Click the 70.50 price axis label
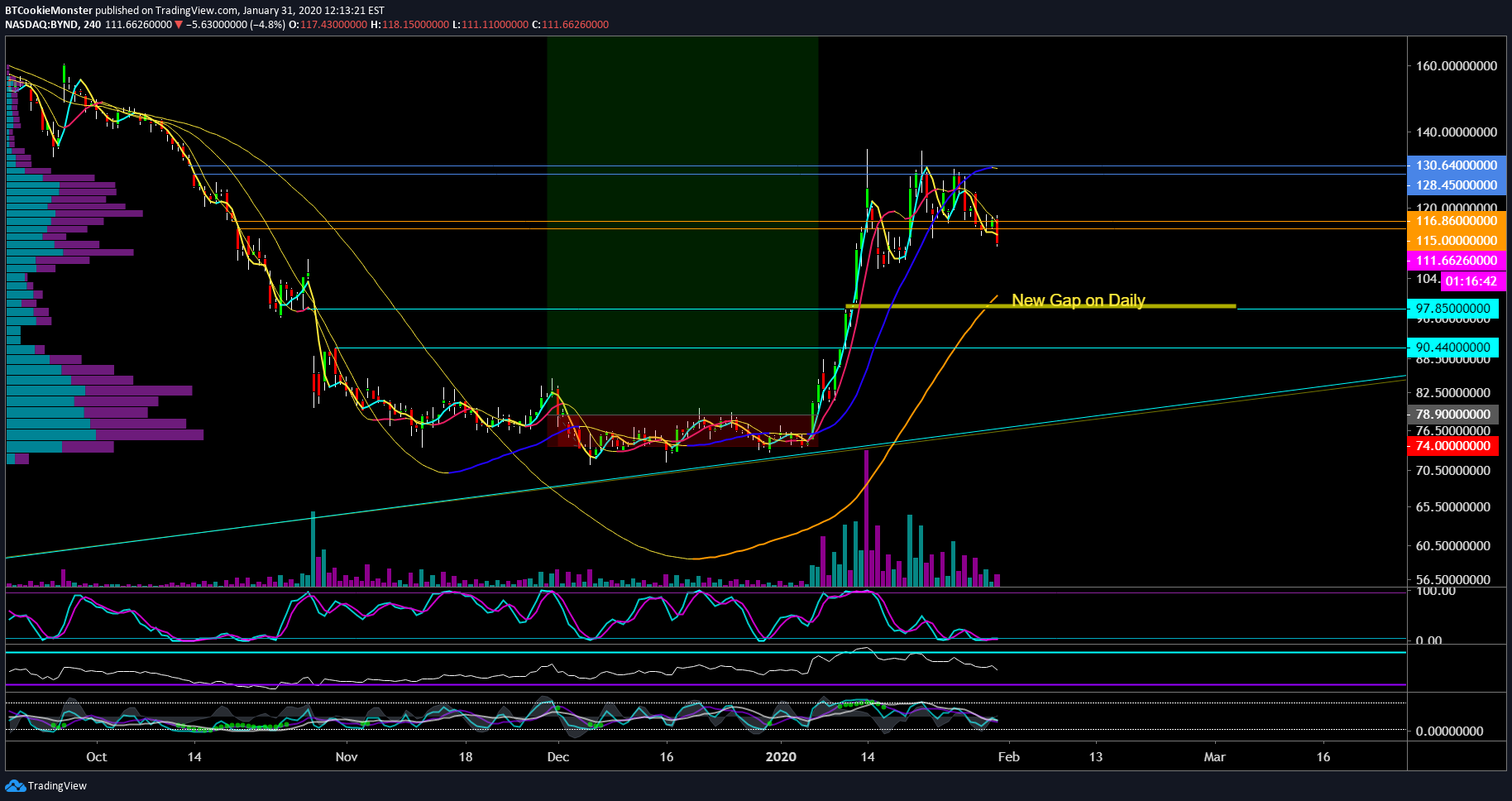The image size is (1512, 801). 1452,471
